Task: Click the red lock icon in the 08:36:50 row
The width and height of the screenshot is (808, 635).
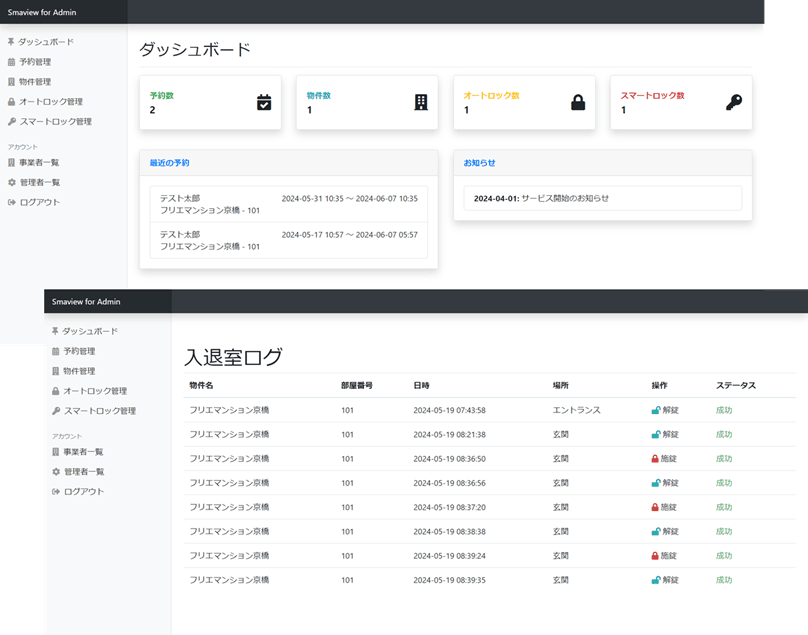Action: [655, 459]
